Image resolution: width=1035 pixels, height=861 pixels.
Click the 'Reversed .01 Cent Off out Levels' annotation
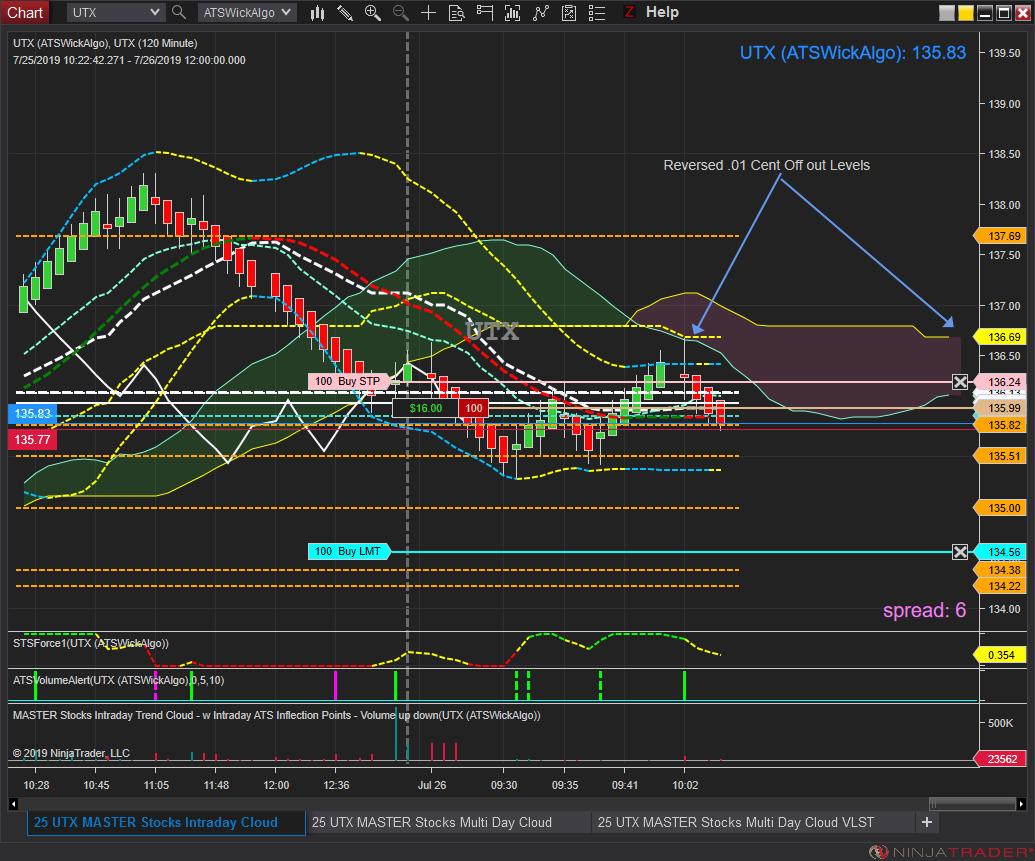[766, 165]
